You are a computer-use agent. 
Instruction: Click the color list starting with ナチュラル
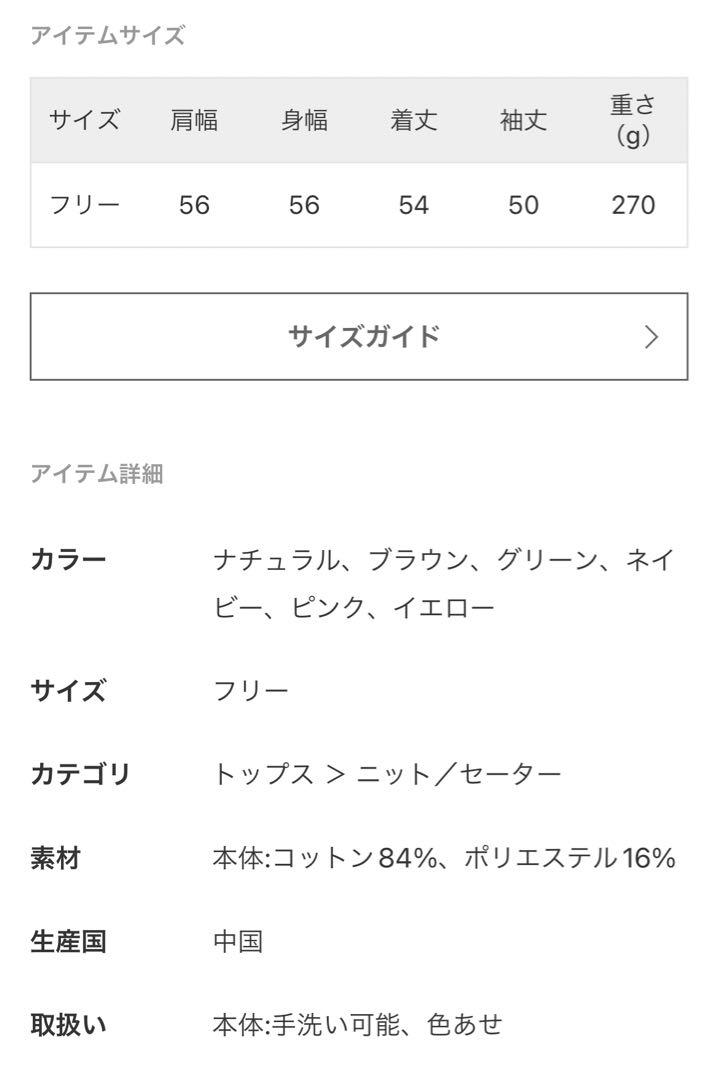click(444, 583)
